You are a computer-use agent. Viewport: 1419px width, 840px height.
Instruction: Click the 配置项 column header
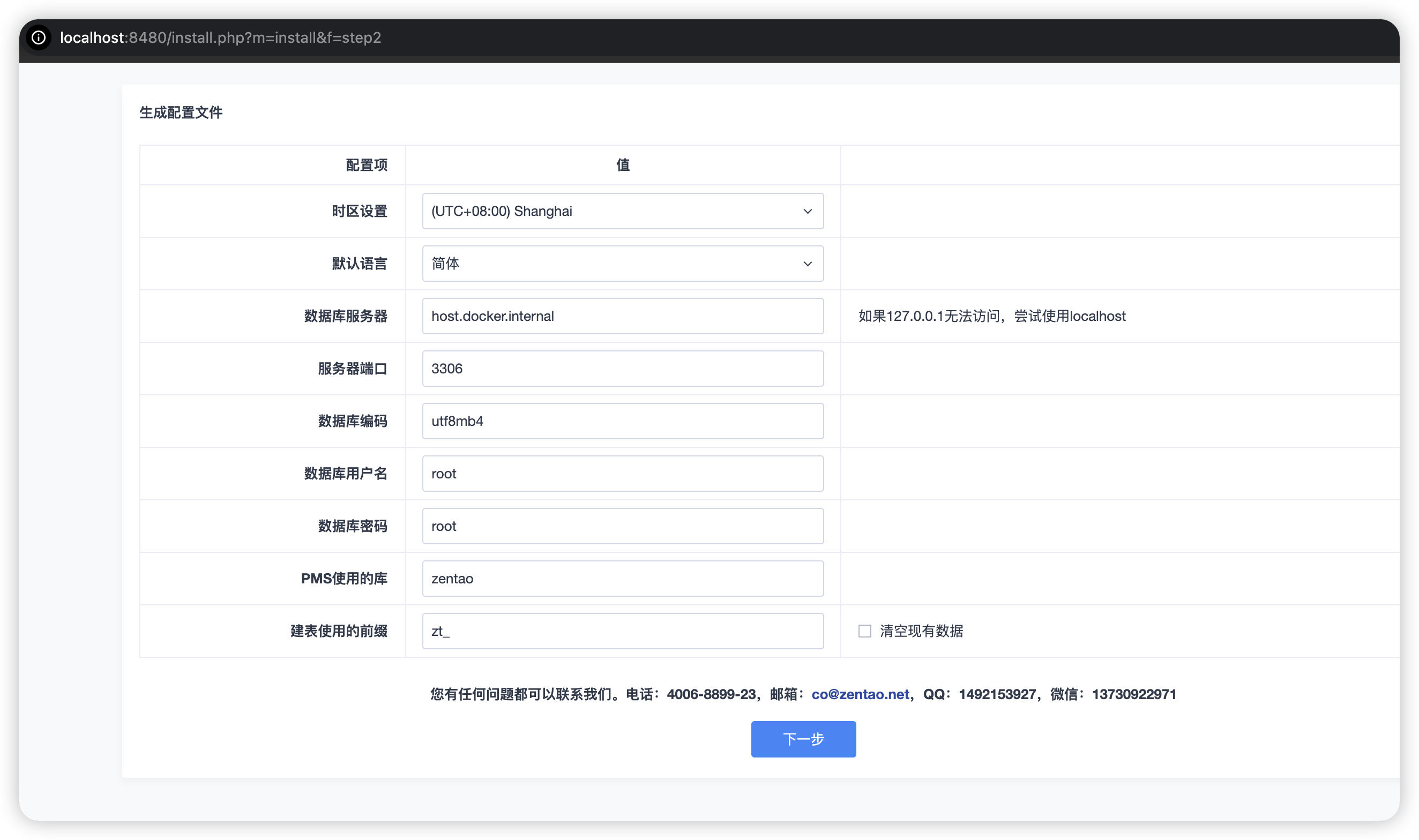point(367,164)
